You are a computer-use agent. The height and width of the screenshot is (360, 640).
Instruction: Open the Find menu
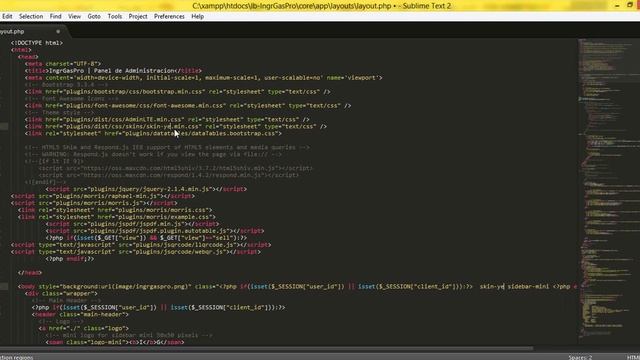pos(56,16)
